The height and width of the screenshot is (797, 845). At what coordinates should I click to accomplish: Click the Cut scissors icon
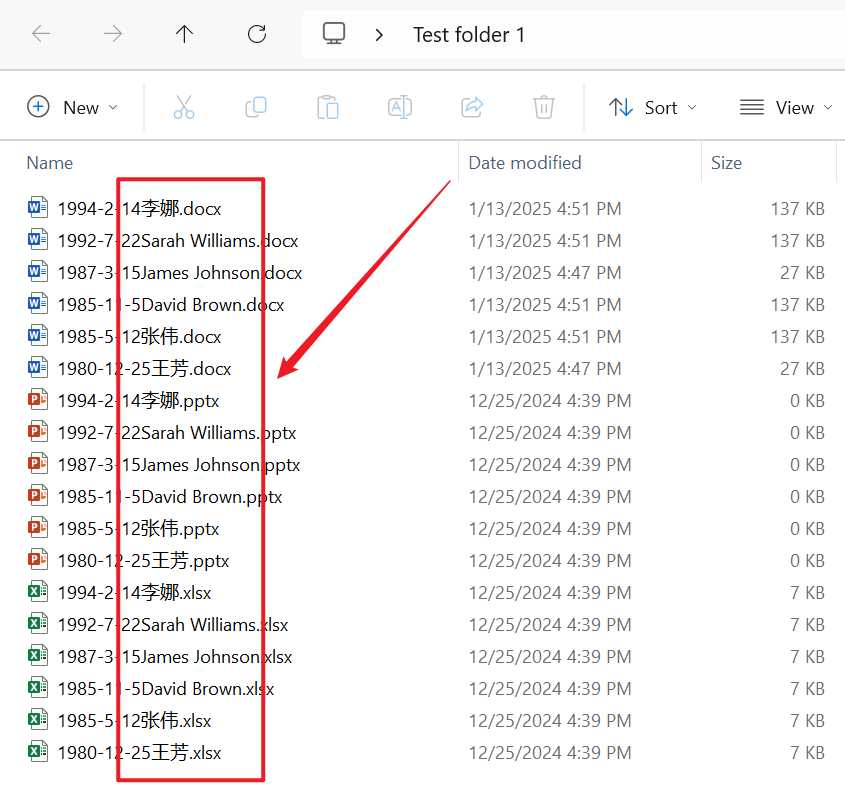[184, 107]
